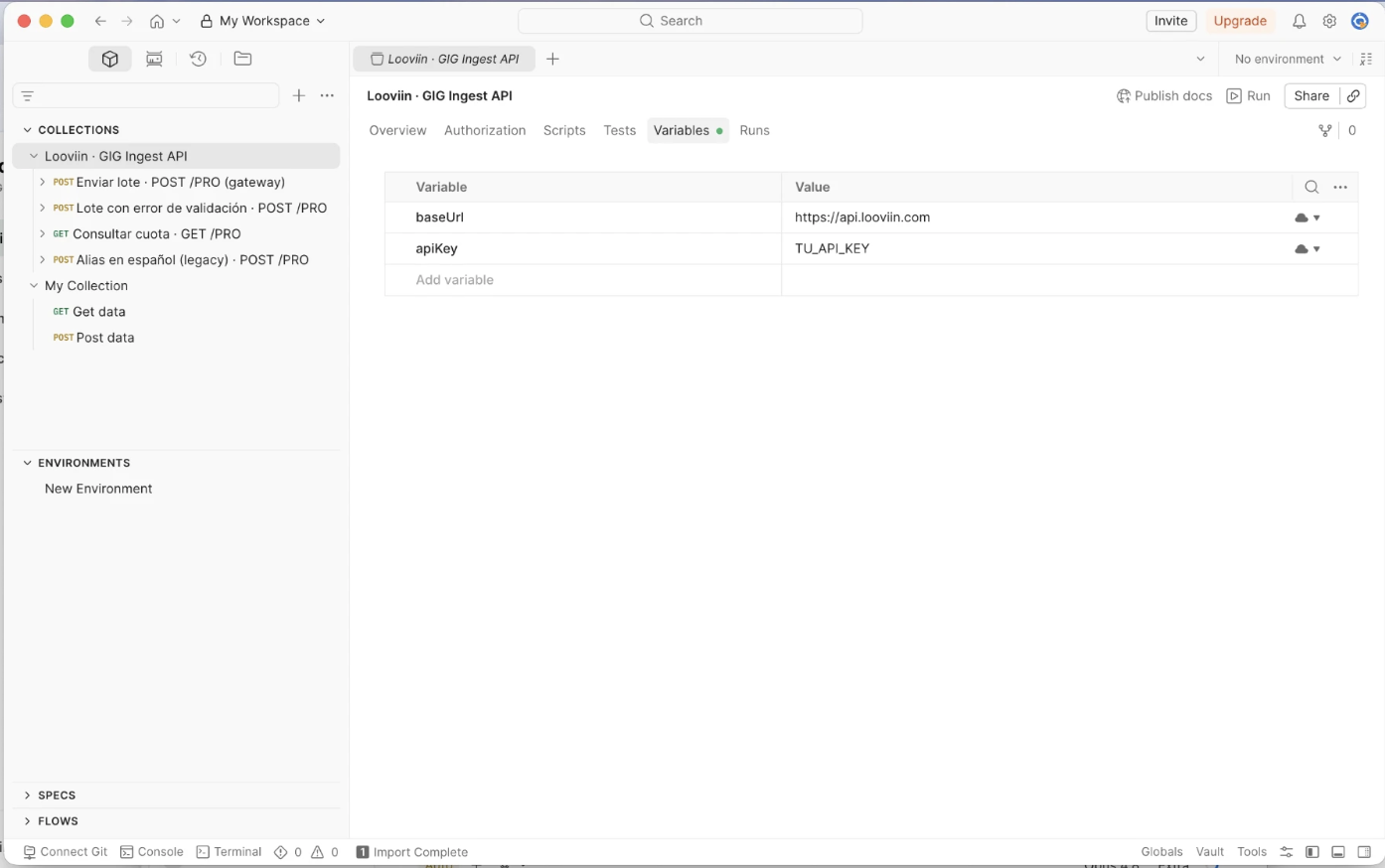Toggle right pane layout icon
This screenshot has width=1385, height=868.
coord(1364,852)
